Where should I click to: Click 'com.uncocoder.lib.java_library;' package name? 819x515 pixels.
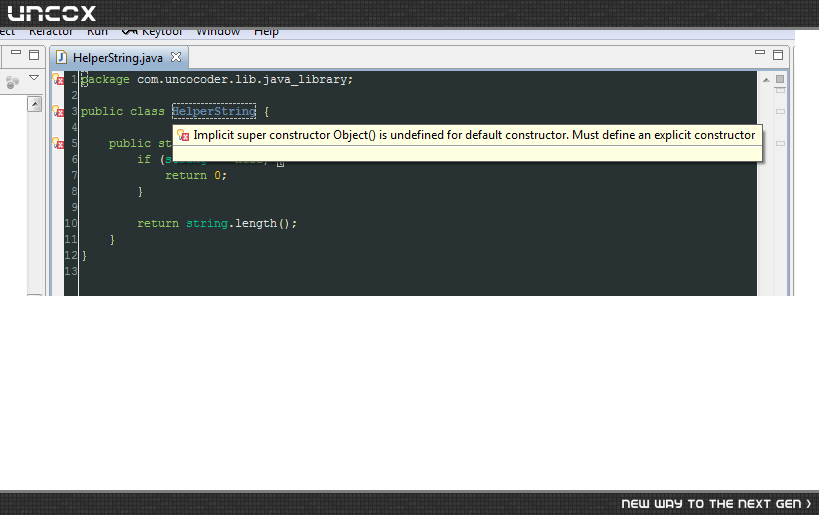[x=245, y=79]
